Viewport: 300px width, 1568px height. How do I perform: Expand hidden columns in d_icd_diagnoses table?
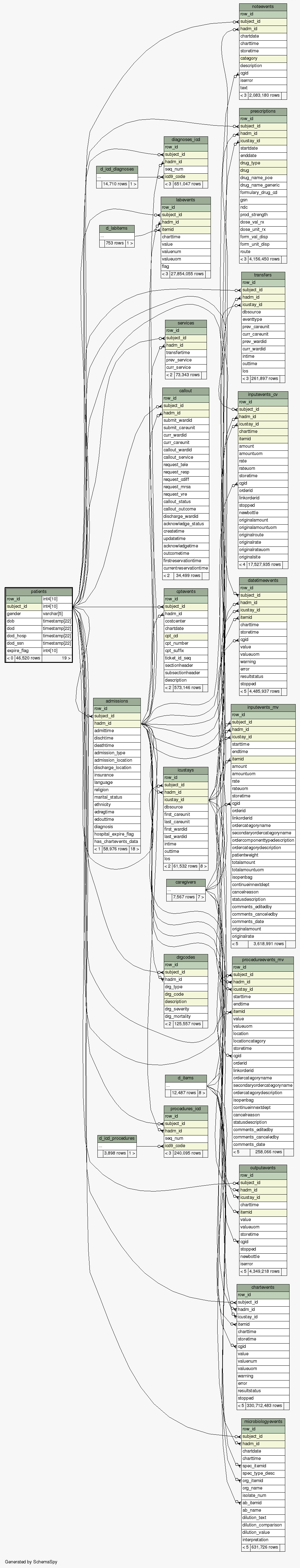tap(117, 176)
